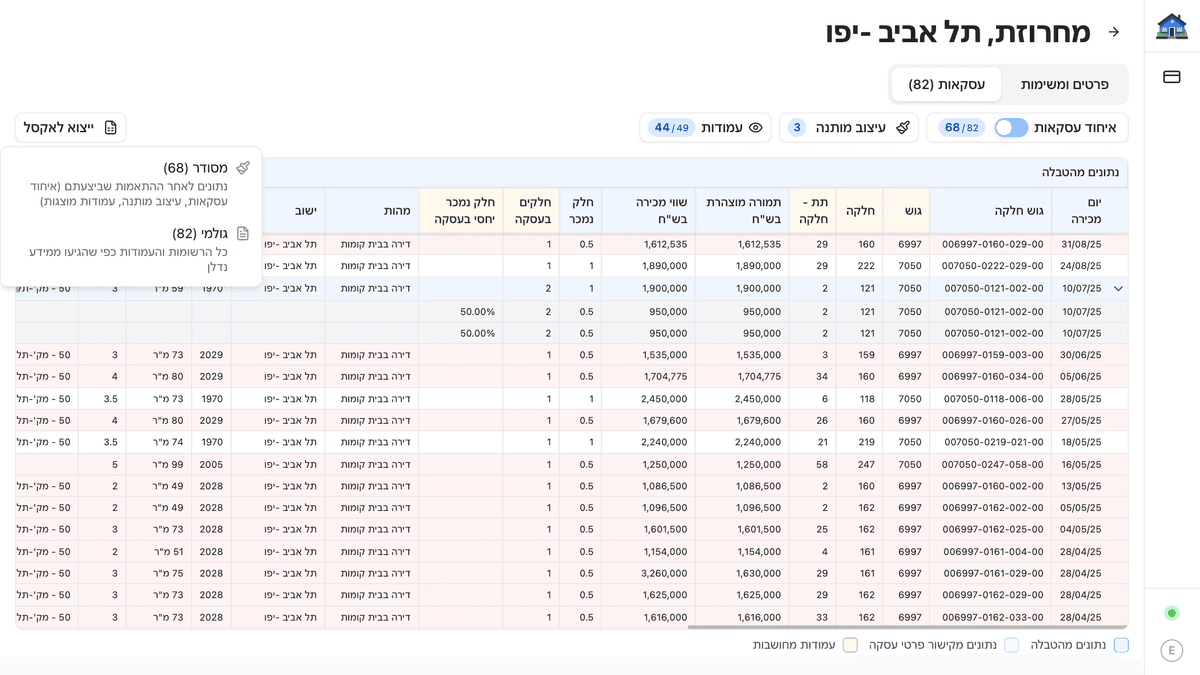Click the house logo icon top right
The image size is (1200, 675).
pyautogui.click(x=1171, y=27)
